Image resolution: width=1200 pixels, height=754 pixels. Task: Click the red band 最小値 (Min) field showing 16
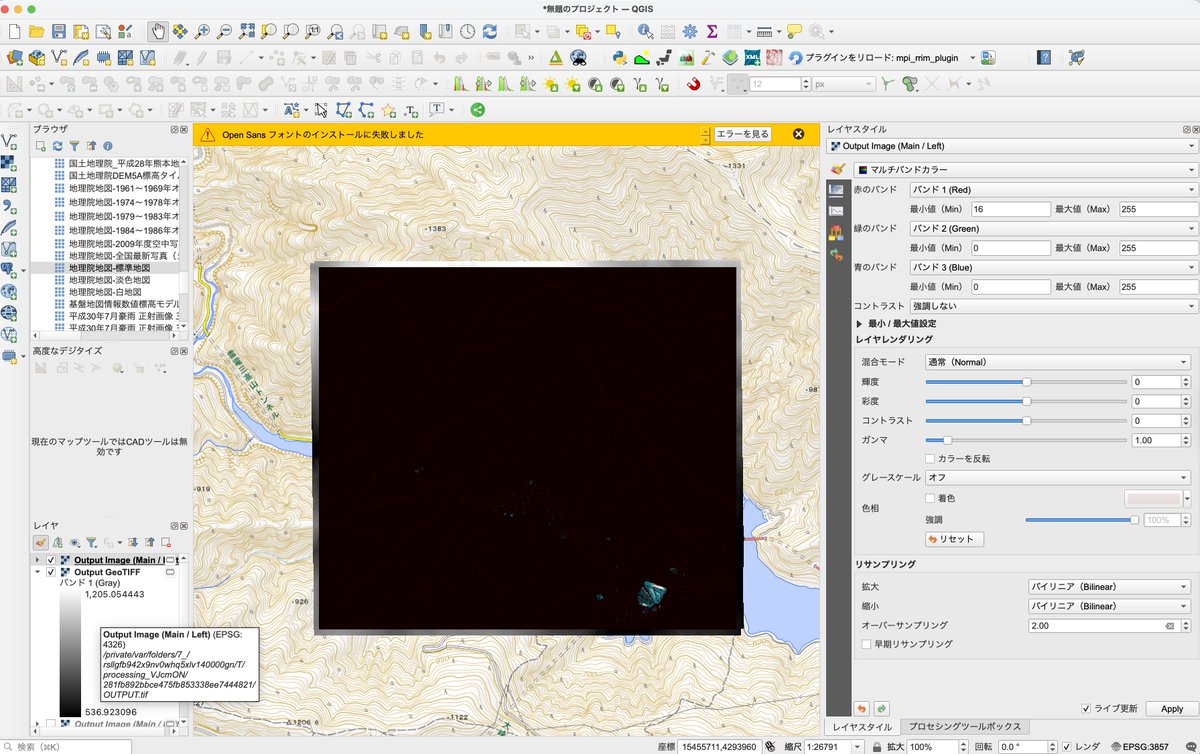1010,209
